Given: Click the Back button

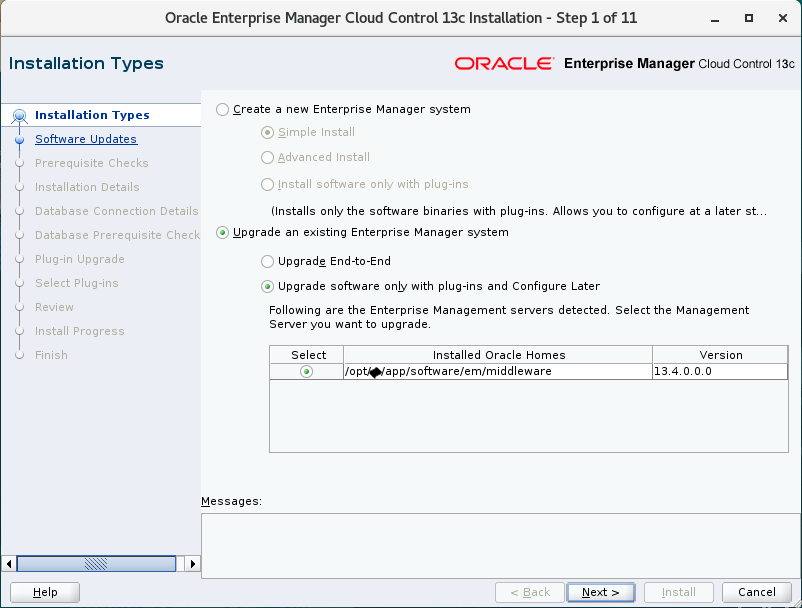Looking at the screenshot, I should pos(530,592).
